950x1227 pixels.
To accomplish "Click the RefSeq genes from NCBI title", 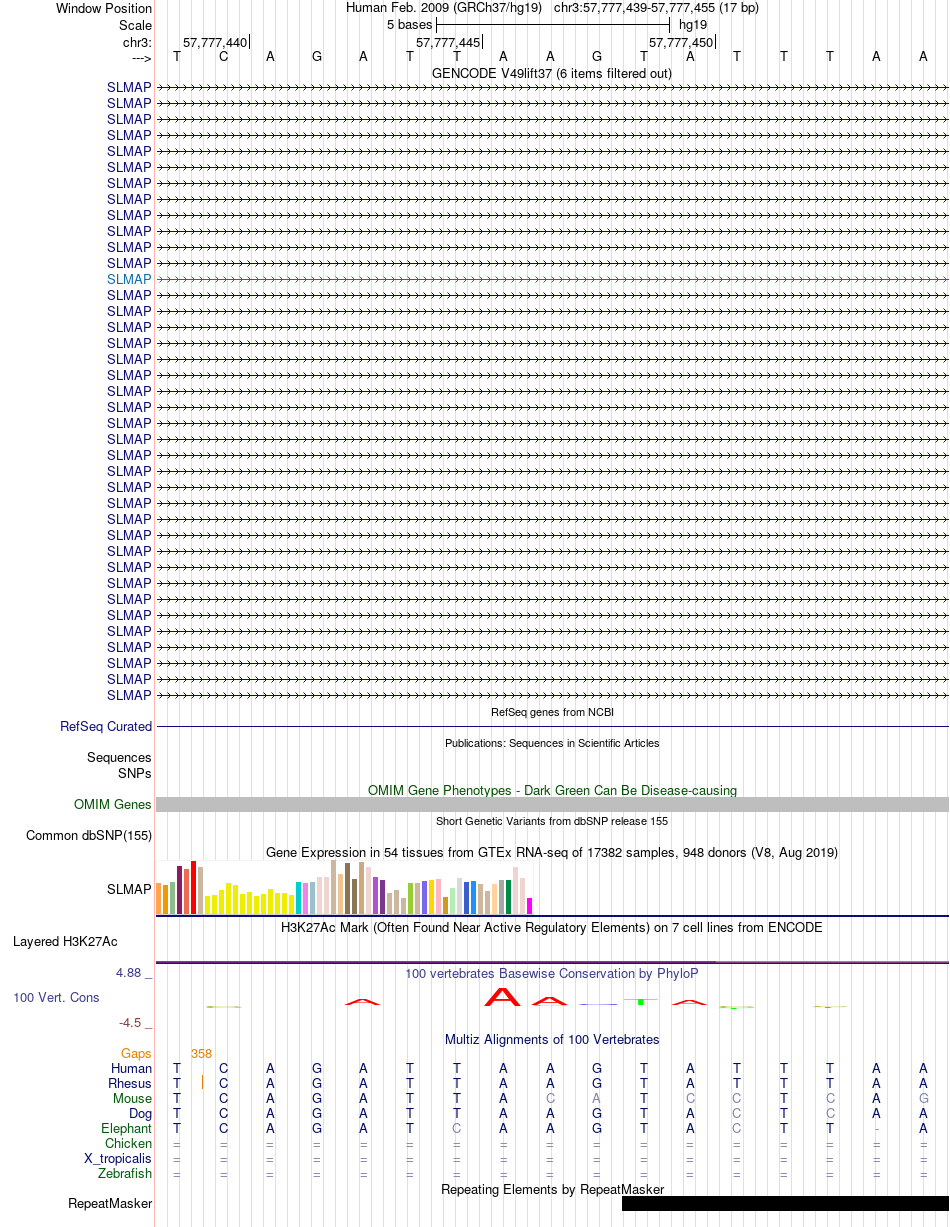I will (552, 712).
